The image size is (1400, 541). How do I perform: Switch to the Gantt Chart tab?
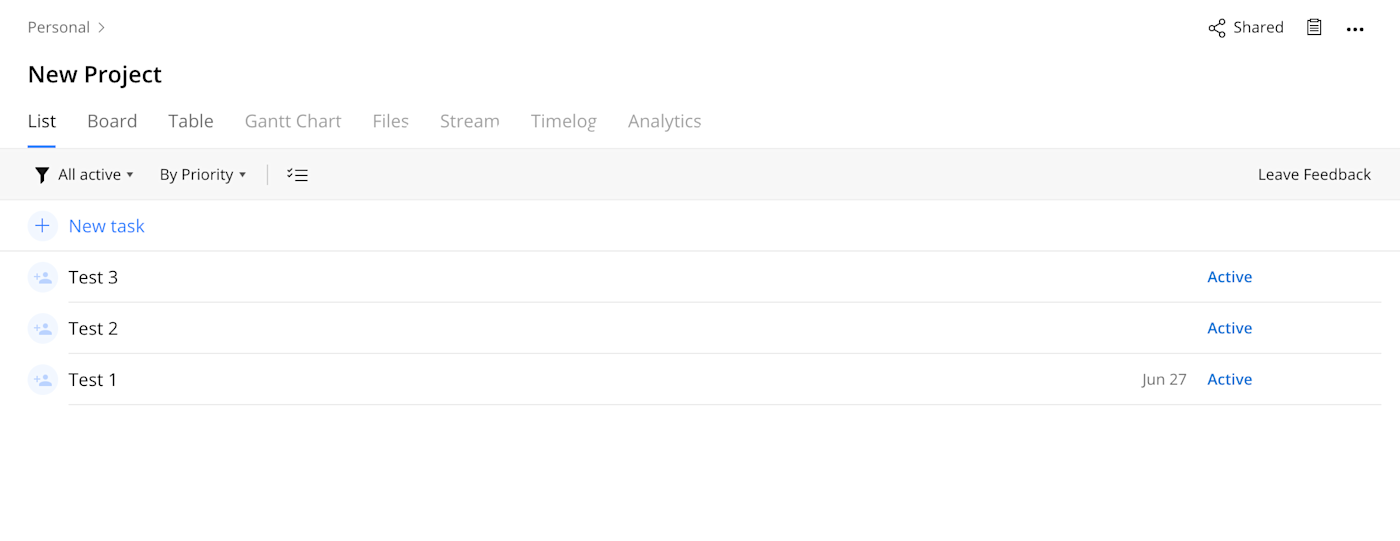(x=293, y=121)
